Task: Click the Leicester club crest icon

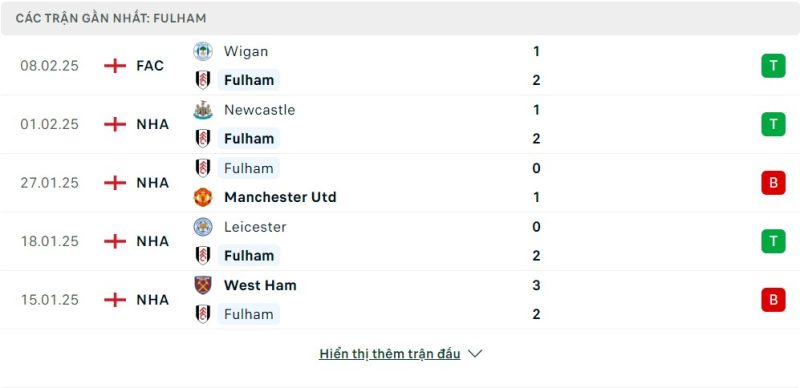Action: [x=203, y=227]
